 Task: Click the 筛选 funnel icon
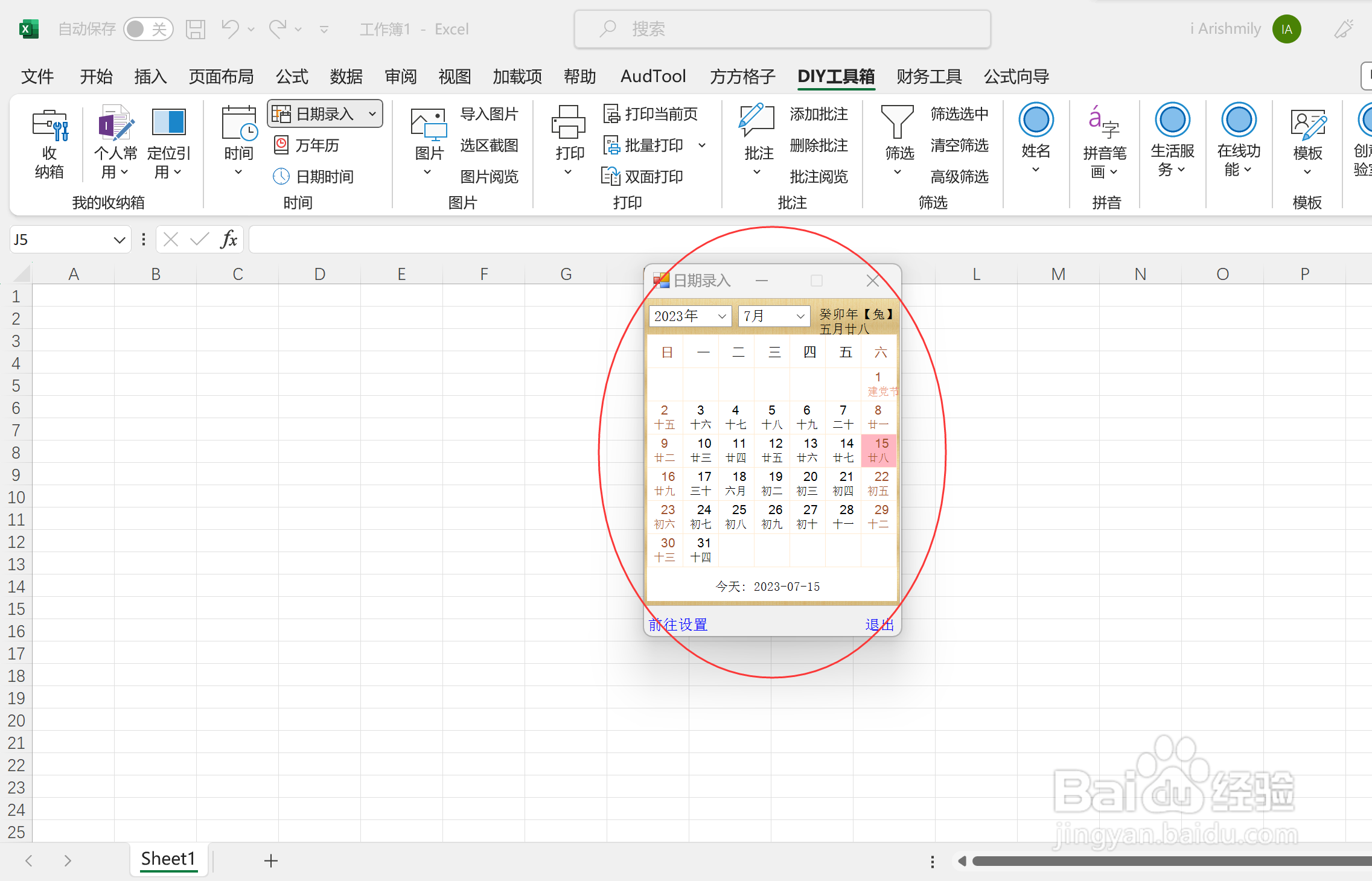(897, 122)
